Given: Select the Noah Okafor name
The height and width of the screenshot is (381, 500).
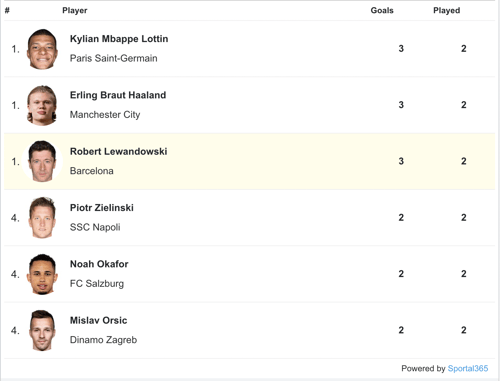Looking at the screenshot, I should point(99,264).
